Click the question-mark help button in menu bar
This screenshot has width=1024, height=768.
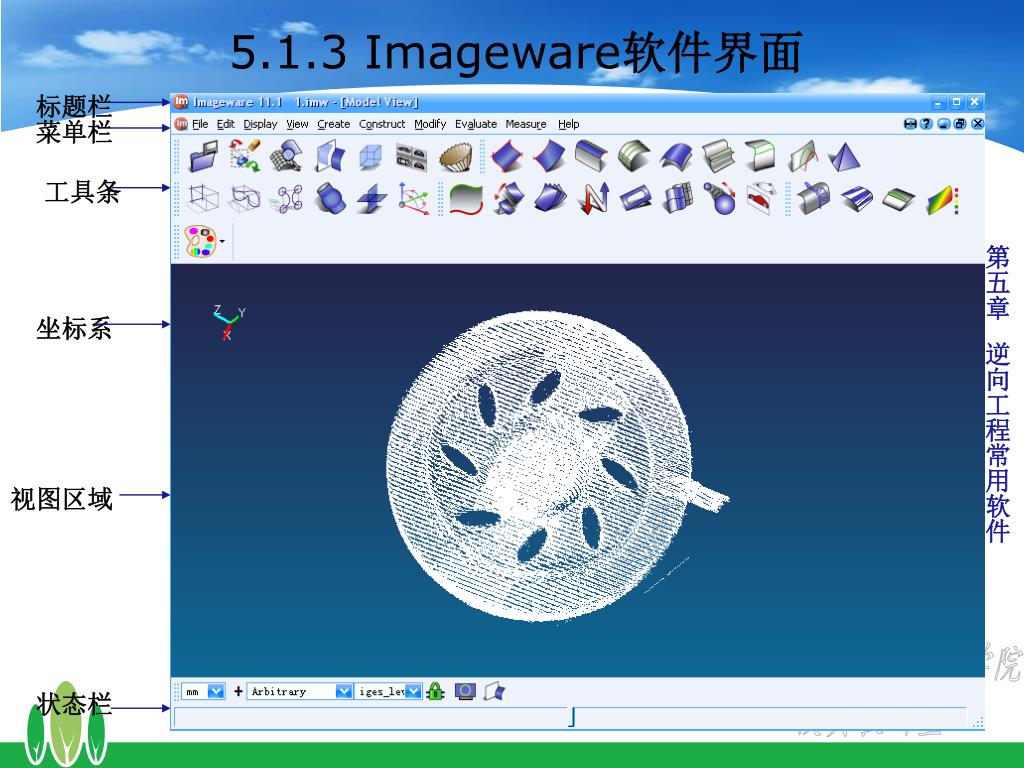(x=926, y=123)
